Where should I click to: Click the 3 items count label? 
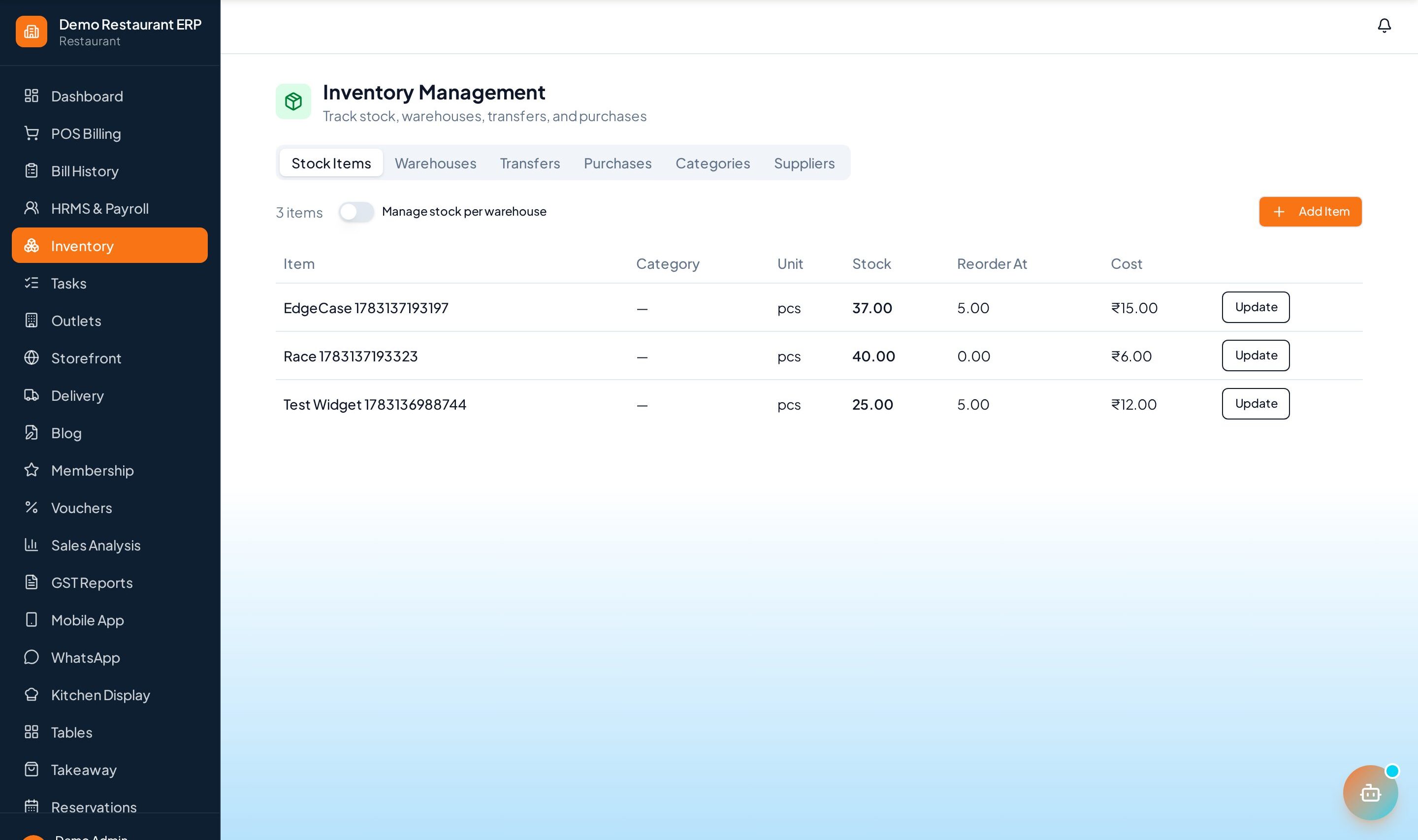click(x=299, y=212)
